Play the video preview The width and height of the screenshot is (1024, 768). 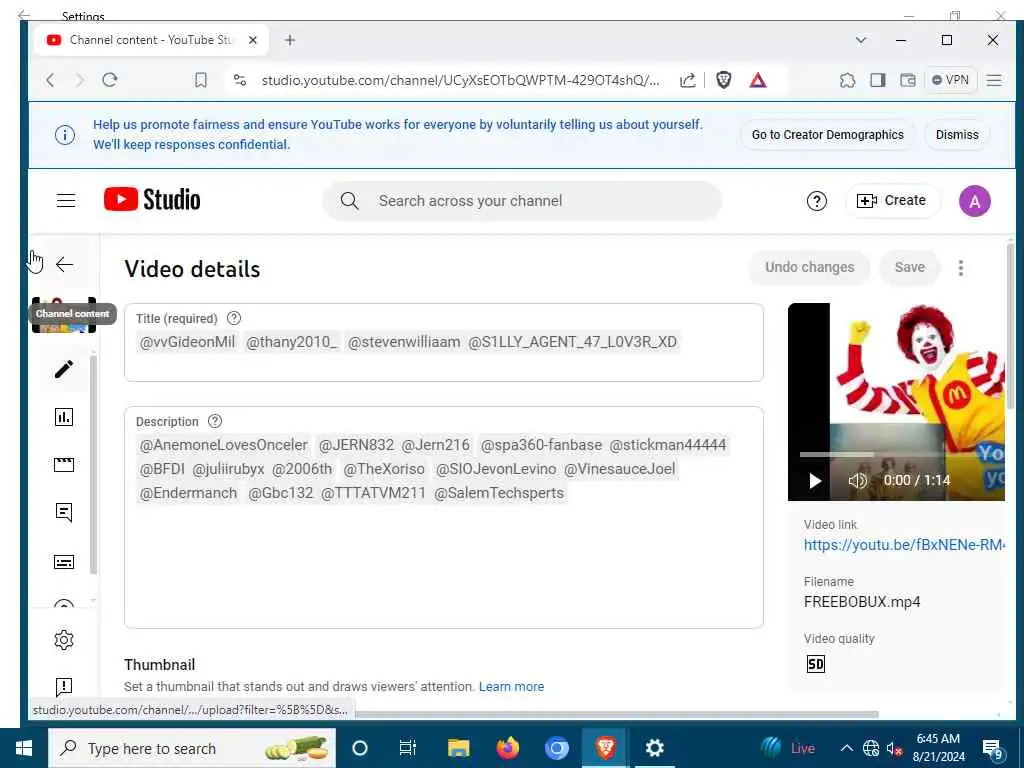[815, 481]
